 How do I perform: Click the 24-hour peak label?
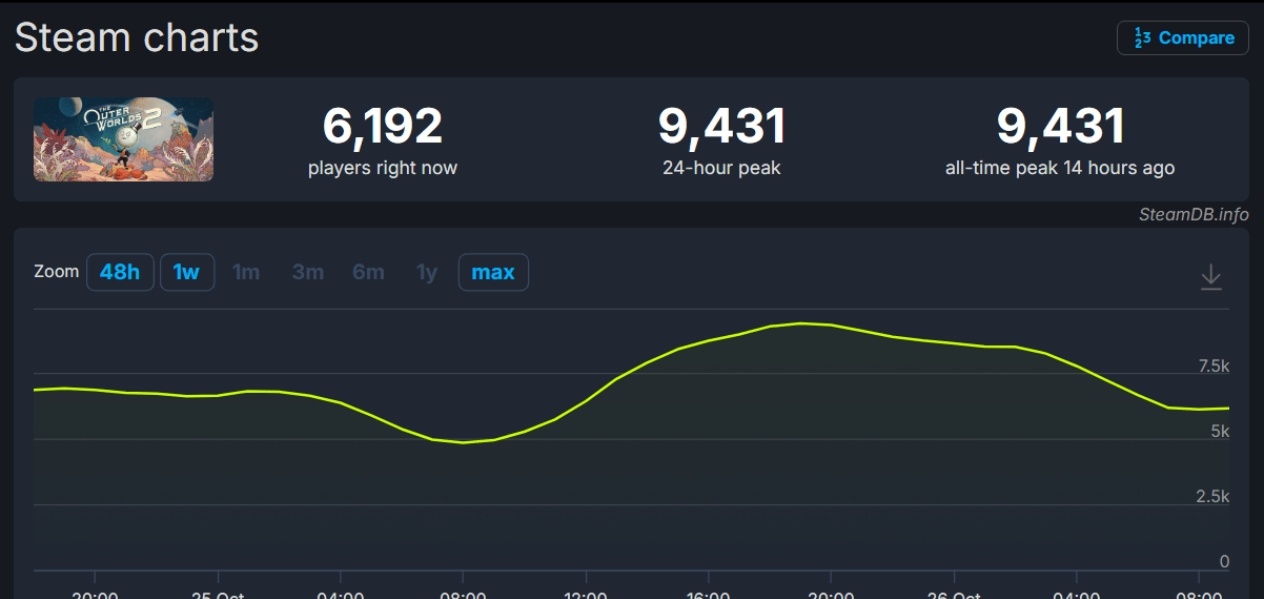point(722,168)
